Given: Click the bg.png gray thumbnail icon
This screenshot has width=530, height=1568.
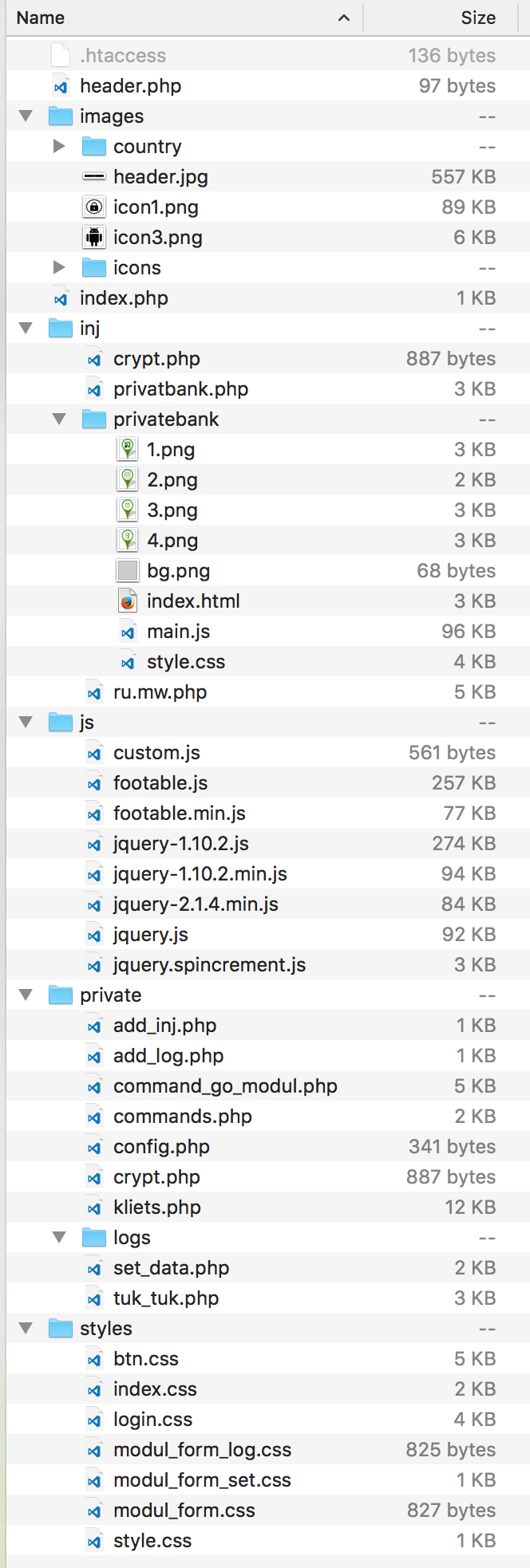Looking at the screenshot, I should pyautogui.click(x=128, y=571).
